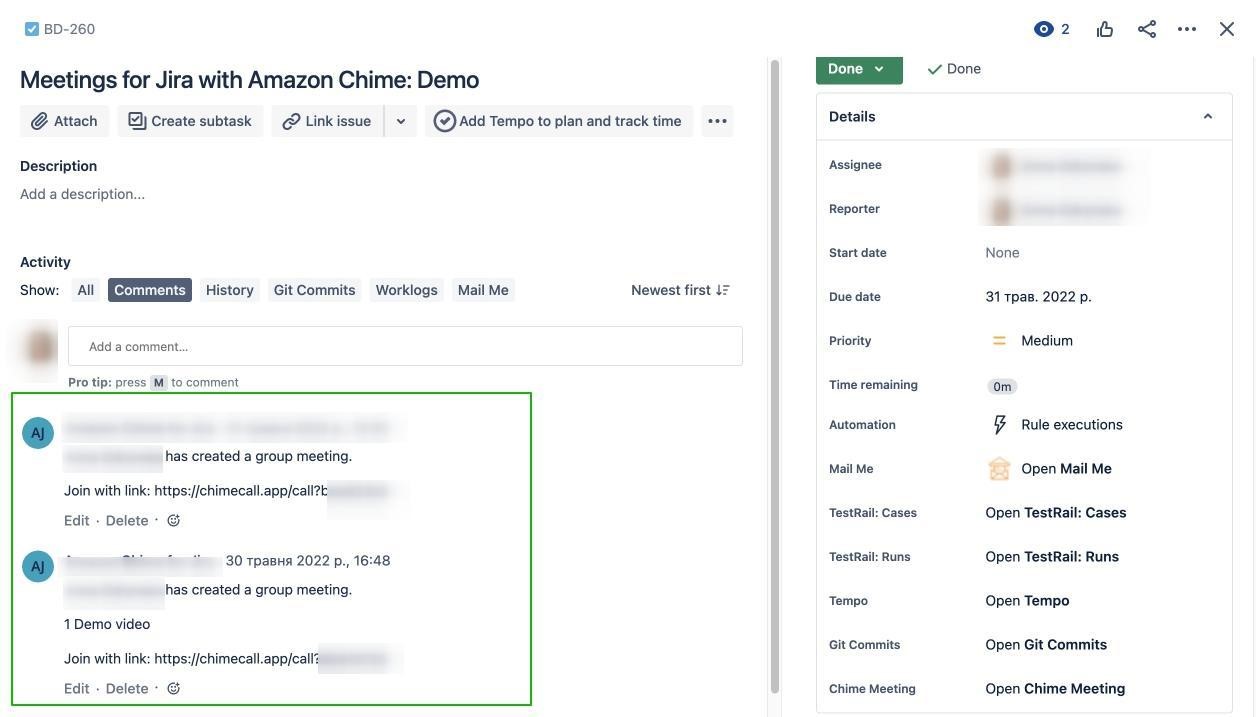Click AJ avatar on 16:48 comment
Image resolution: width=1256 pixels, height=717 pixels.
[x=38, y=566]
